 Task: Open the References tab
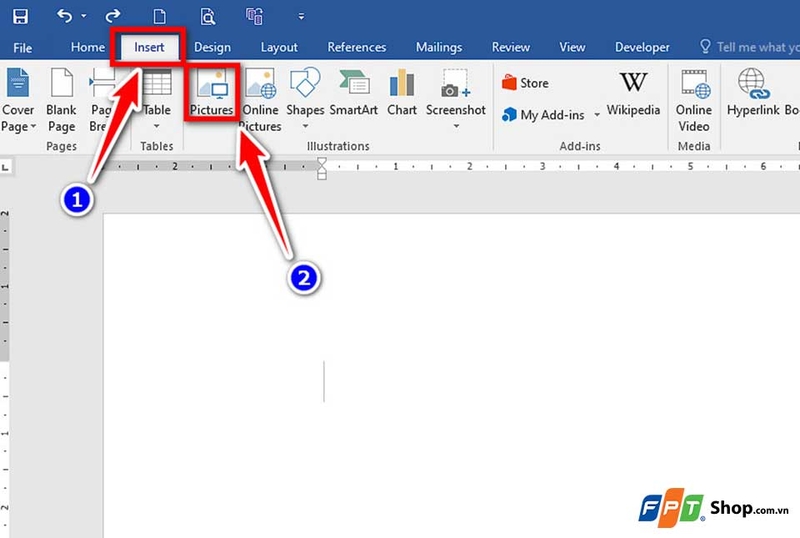point(357,47)
